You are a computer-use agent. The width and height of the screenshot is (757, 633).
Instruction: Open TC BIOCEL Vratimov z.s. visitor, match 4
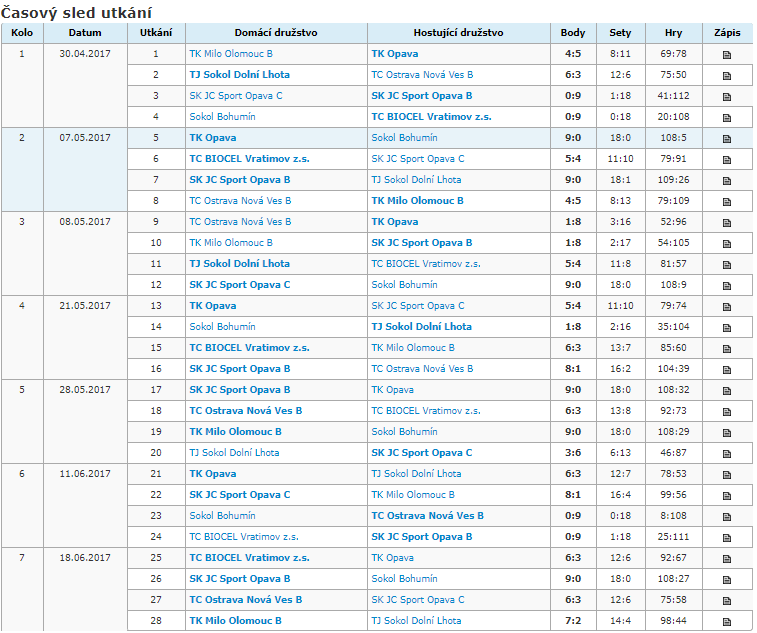(431, 116)
